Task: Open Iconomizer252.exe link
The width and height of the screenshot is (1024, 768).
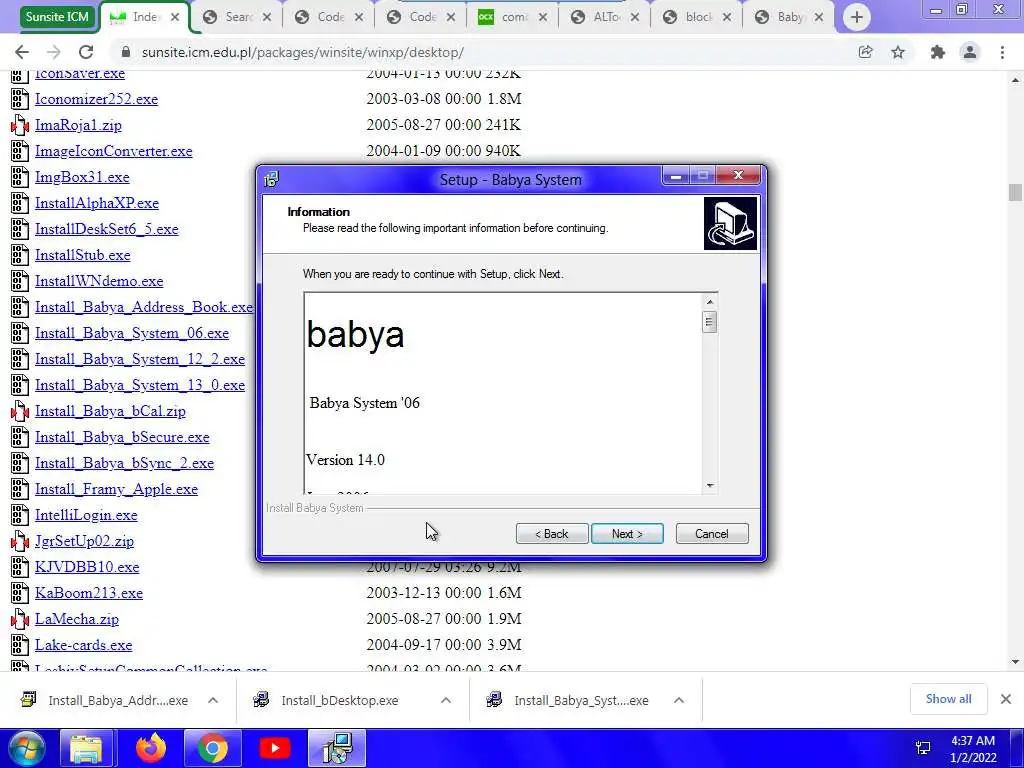Action: (96, 99)
